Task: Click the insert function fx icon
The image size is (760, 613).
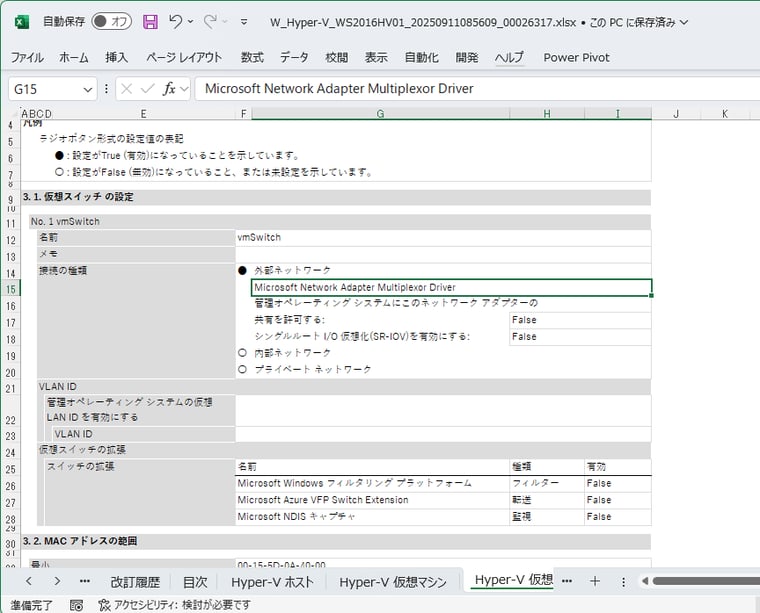Action: [x=170, y=88]
